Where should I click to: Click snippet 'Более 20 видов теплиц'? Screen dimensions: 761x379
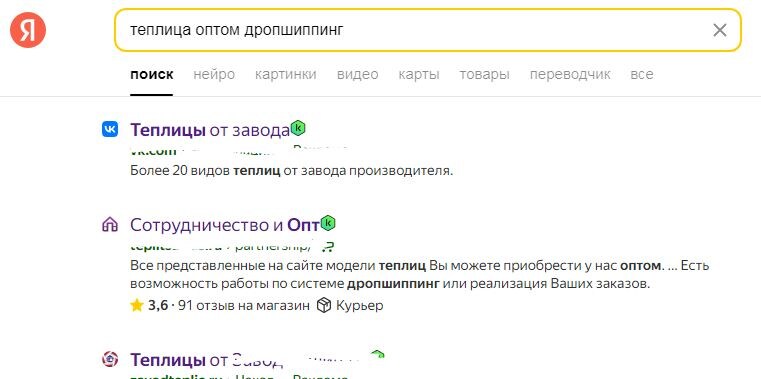coord(291,171)
